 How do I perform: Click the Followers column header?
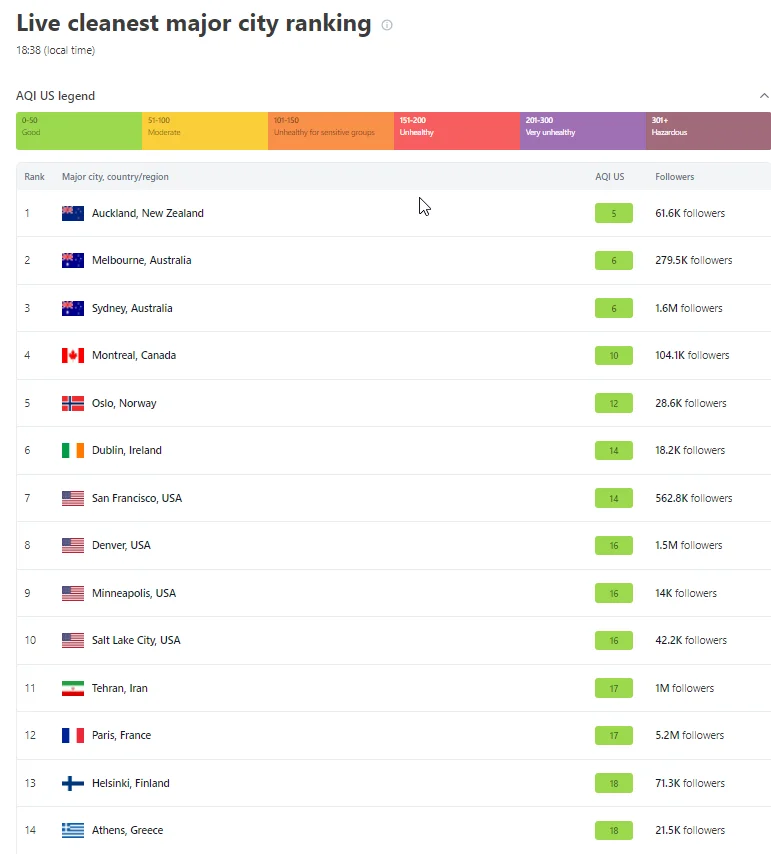coord(674,177)
